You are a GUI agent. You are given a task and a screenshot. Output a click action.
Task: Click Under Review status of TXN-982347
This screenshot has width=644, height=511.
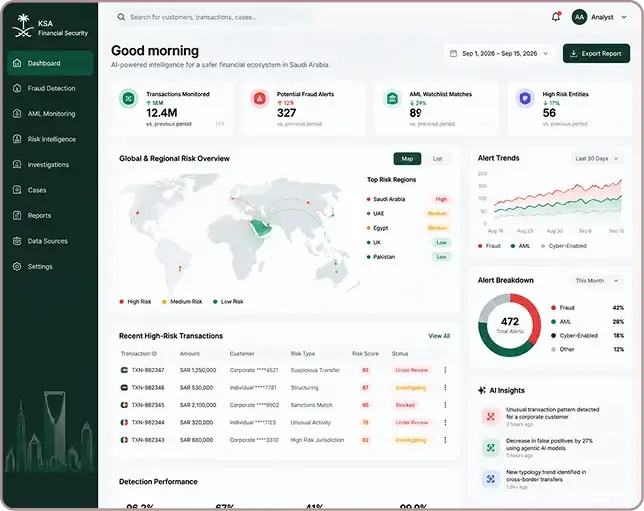412,370
